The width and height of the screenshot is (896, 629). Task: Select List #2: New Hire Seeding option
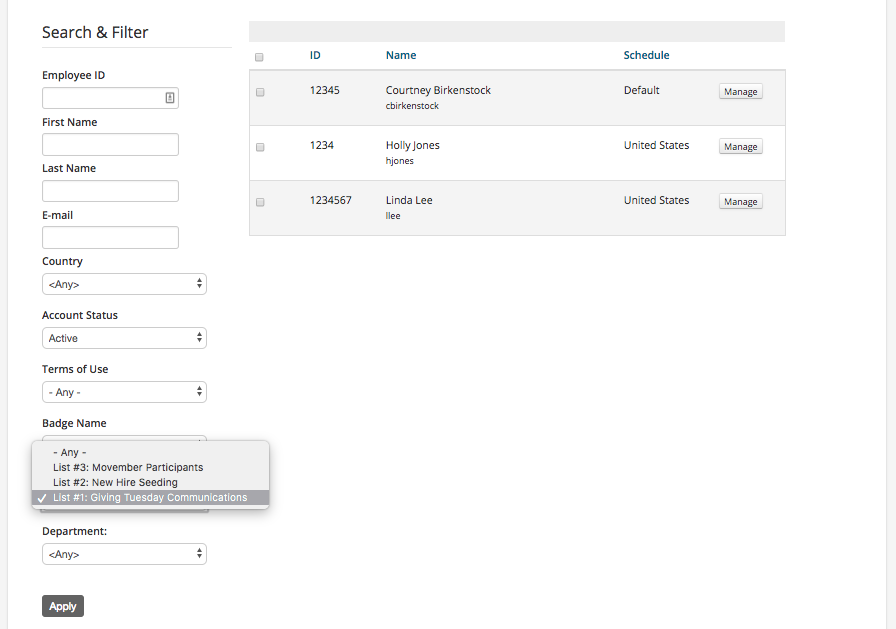coord(150,482)
